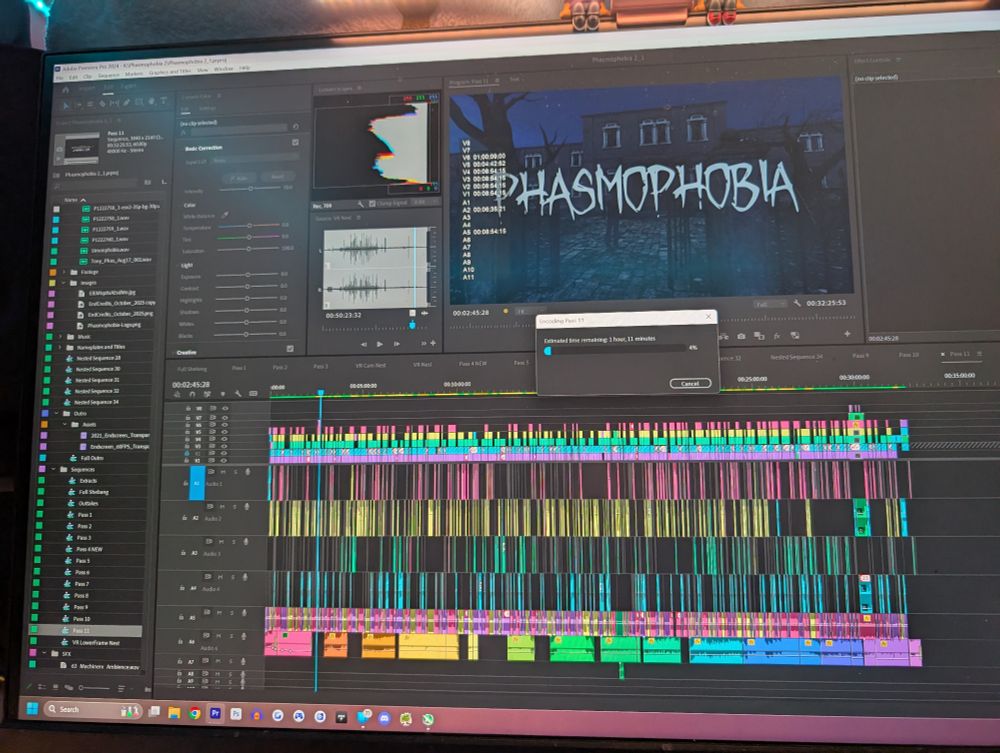Click the Lumetri reset effect icon
Image resolution: width=1000 pixels, height=753 pixels.
click(295, 126)
